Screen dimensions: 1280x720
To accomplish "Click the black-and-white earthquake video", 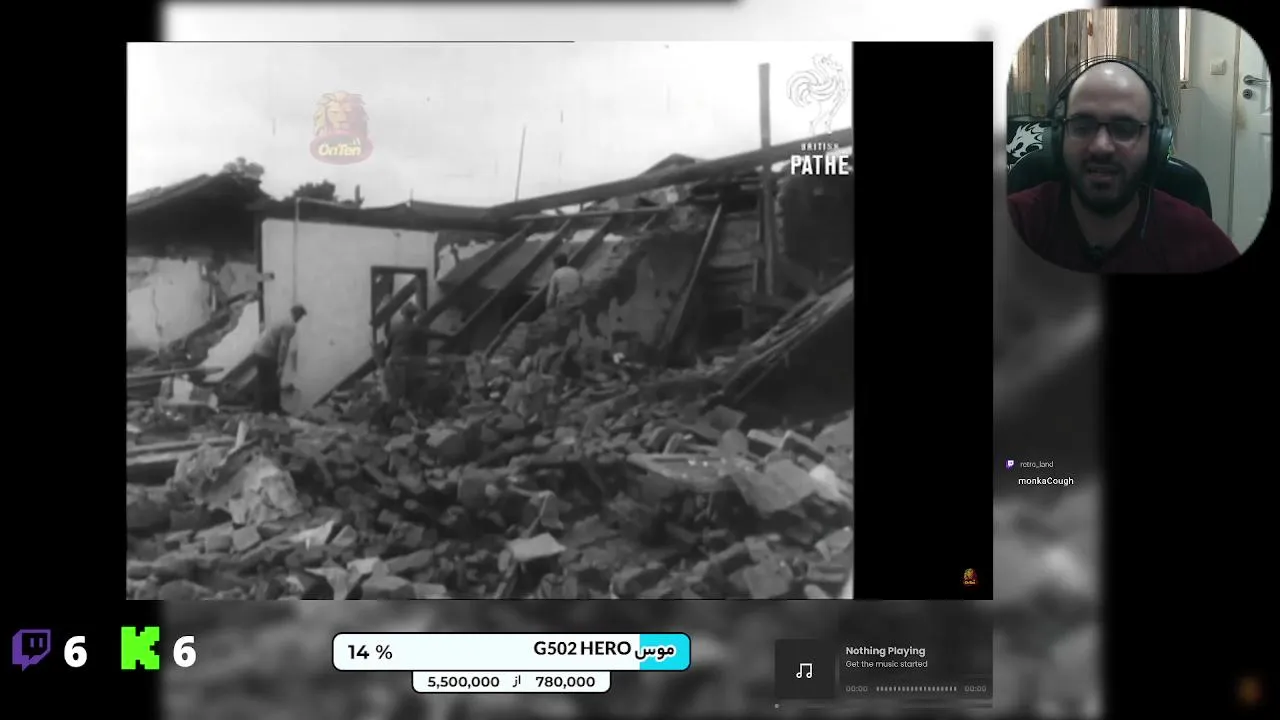I will (490, 320).
